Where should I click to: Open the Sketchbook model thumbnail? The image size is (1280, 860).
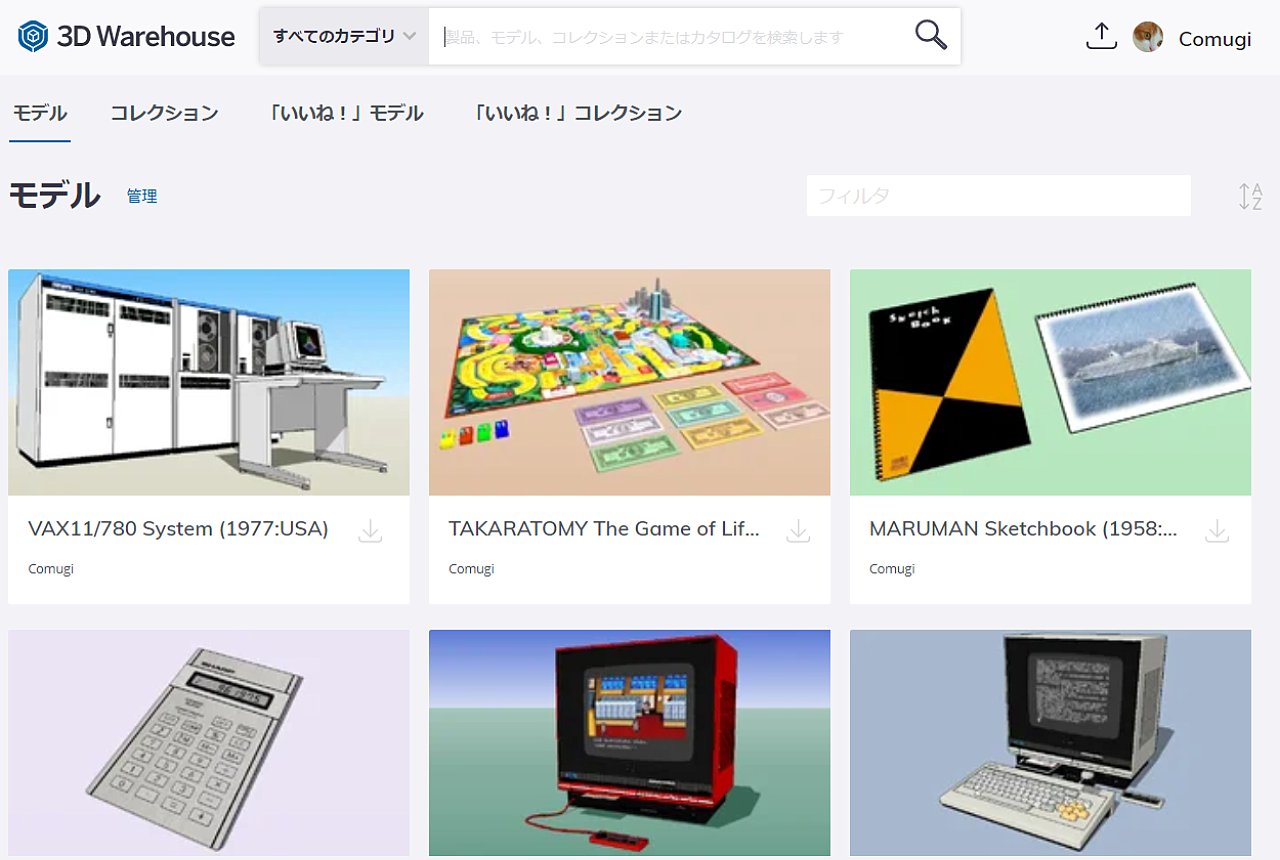point(1050,382)
